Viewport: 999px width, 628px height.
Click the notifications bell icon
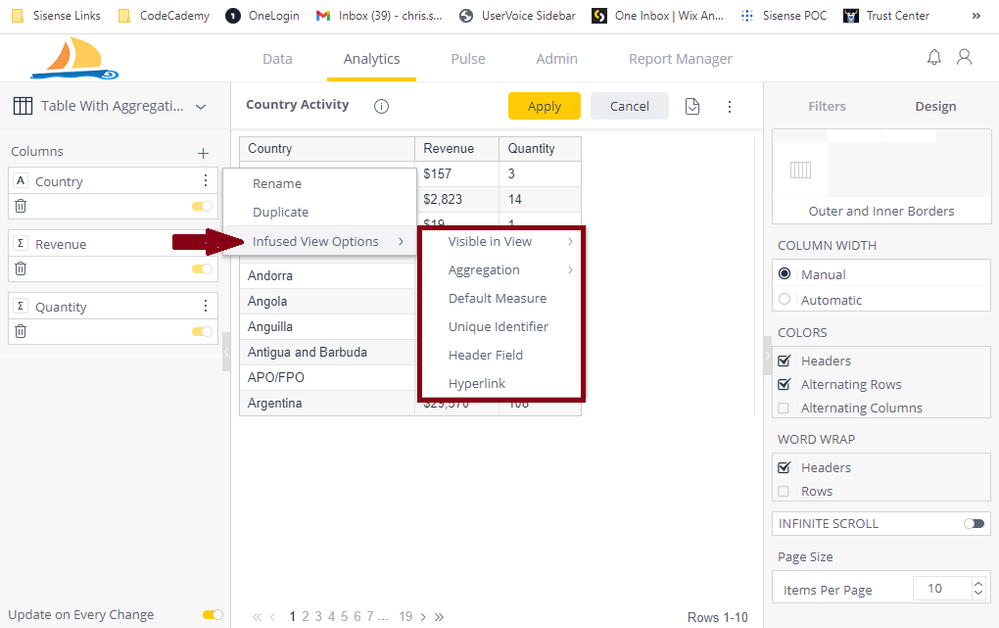pyautogui.click(x=934, y=58)
